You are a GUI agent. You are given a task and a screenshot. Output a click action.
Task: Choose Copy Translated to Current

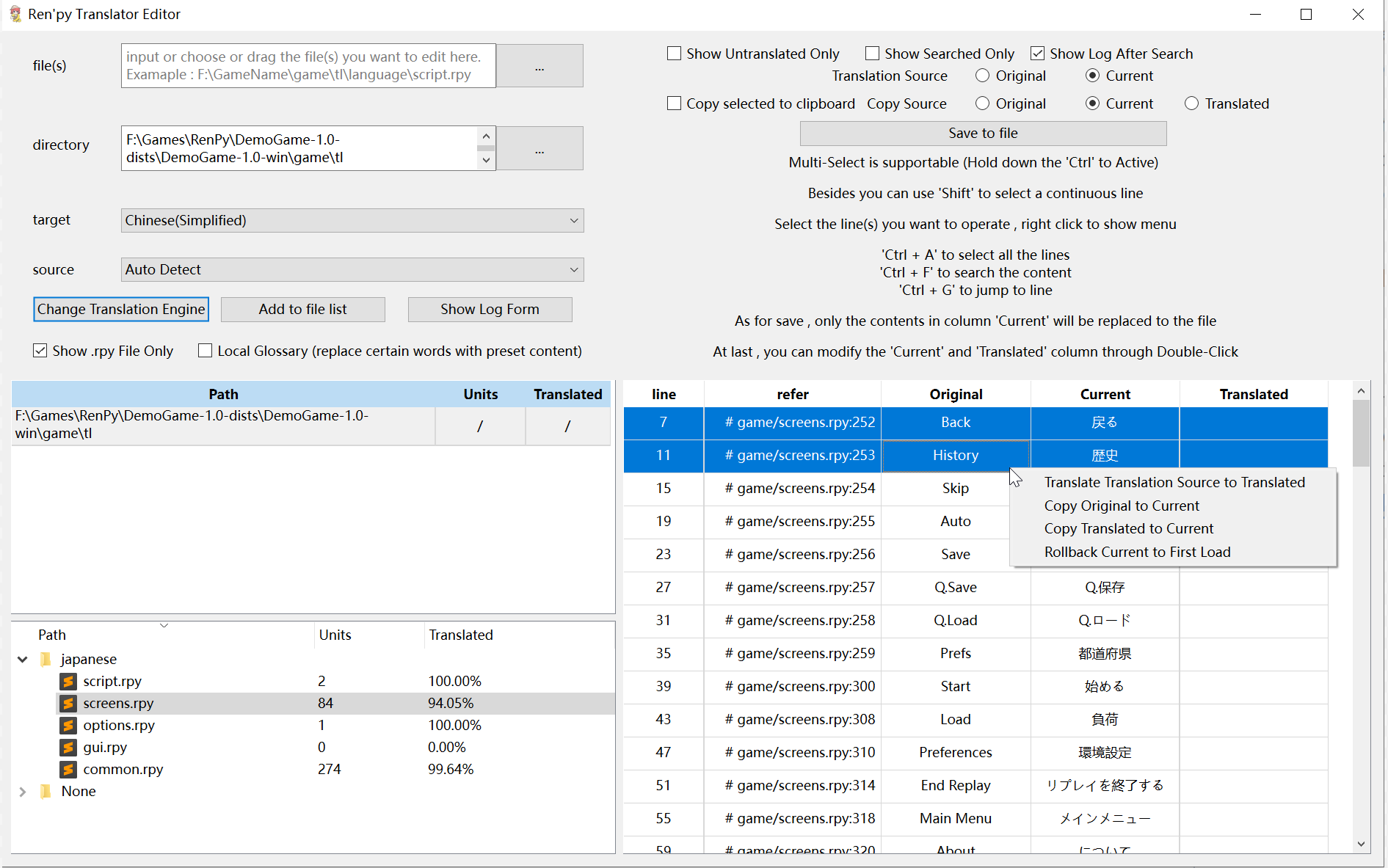(x=1174, y=528)
